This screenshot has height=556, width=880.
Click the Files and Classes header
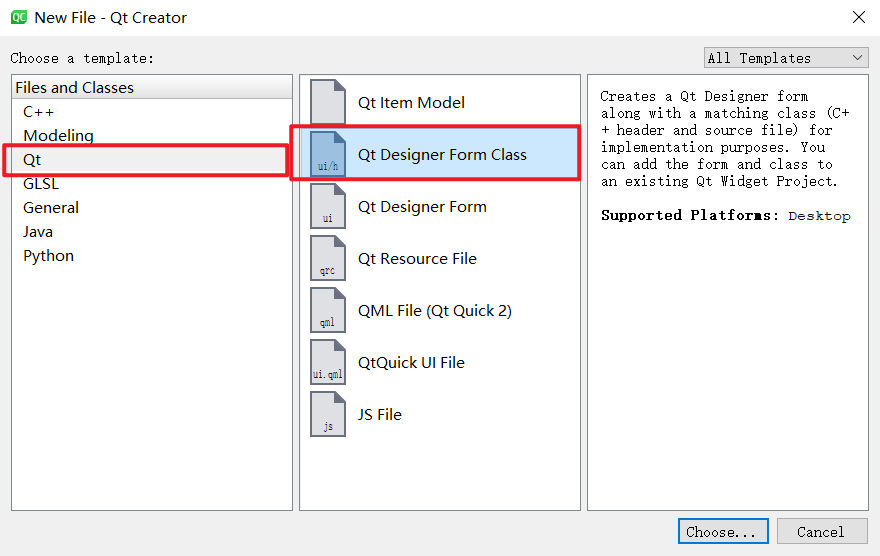[152, 88]
